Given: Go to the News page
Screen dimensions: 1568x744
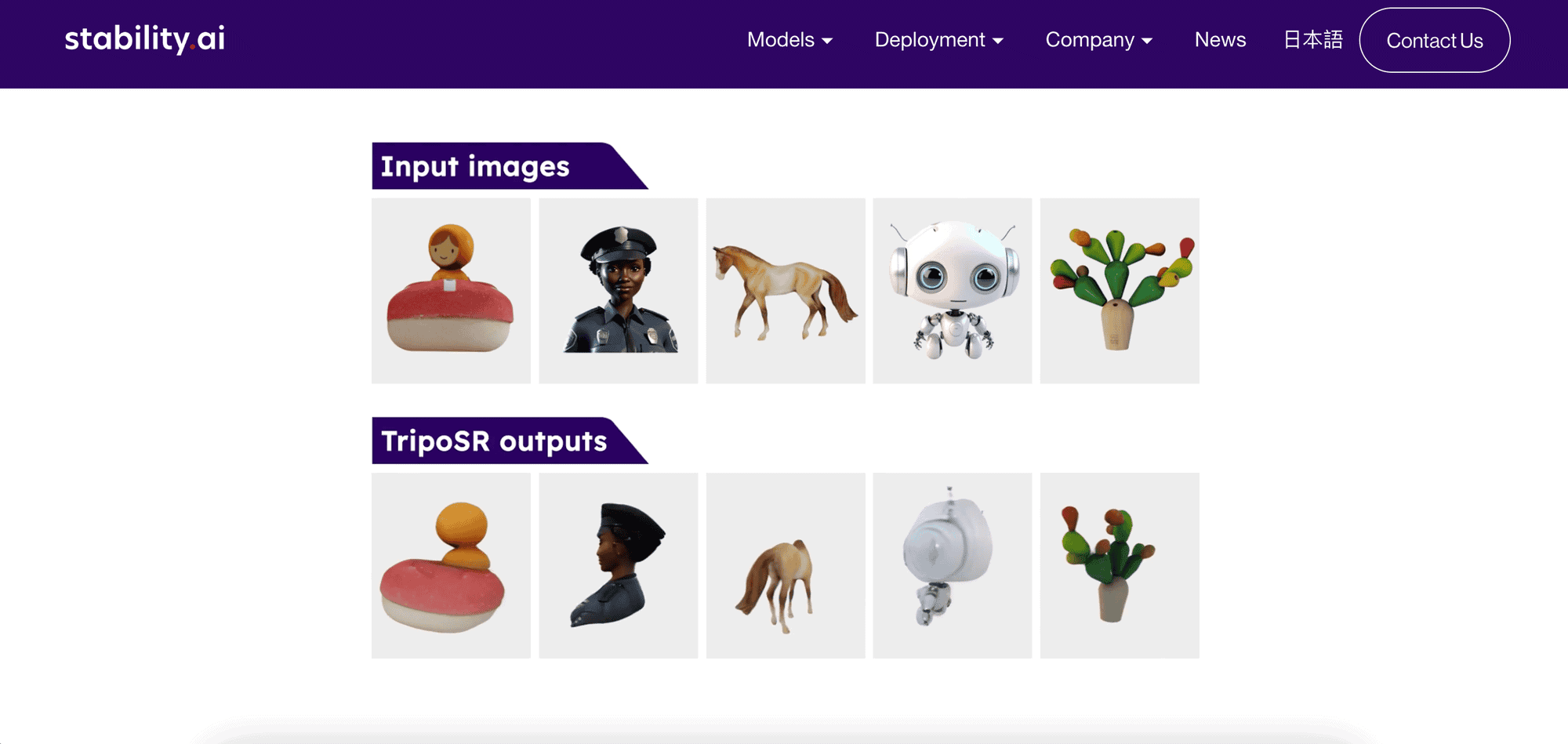Looking at the screenshot, I should click(x=1220, y=40).
